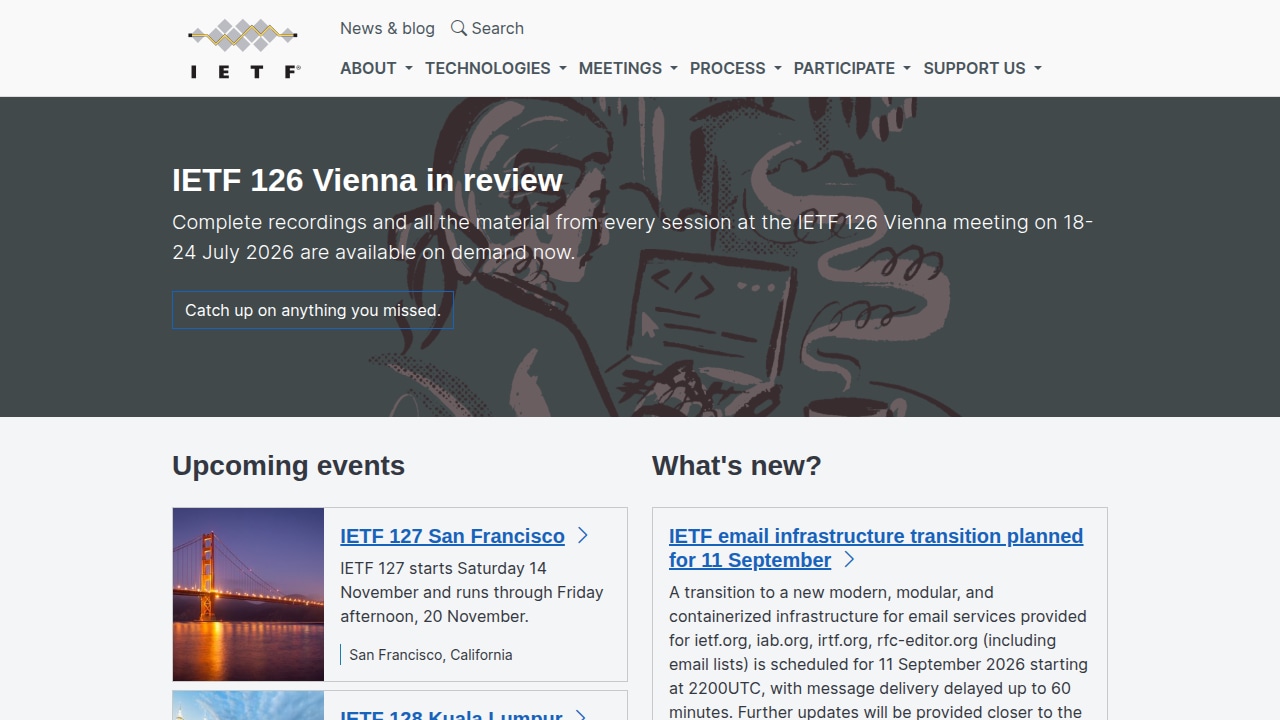Click arrow icon after email infrastructure headline
This screenshot has width=1280, height=720.
click(x=849, y=560)
